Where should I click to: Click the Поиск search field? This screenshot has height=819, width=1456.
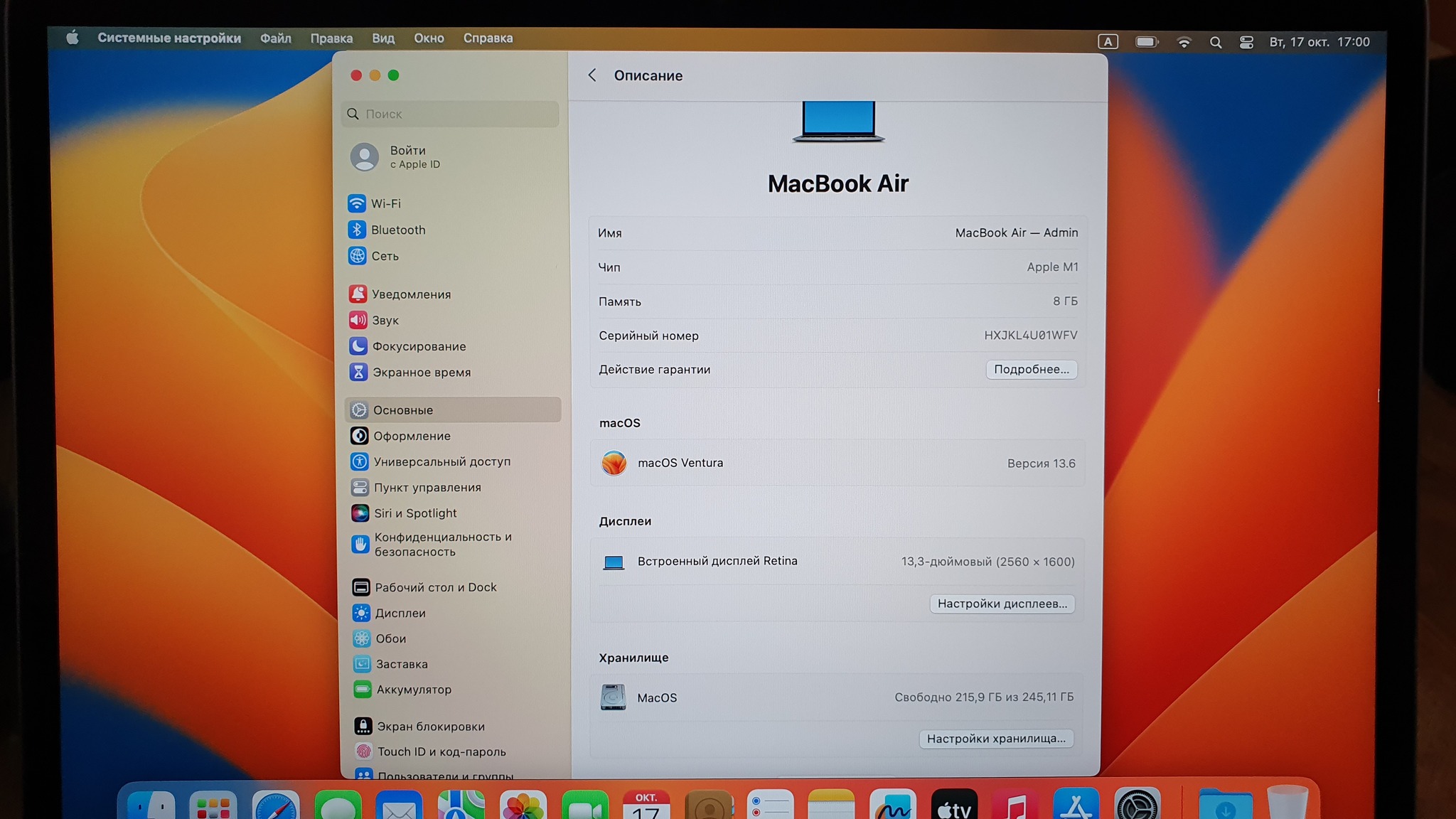pos(451,114)
